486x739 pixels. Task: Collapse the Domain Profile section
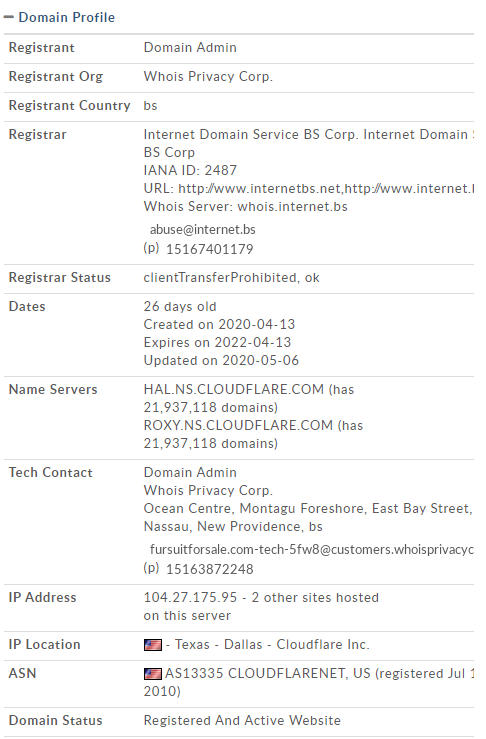coord(8,17)
